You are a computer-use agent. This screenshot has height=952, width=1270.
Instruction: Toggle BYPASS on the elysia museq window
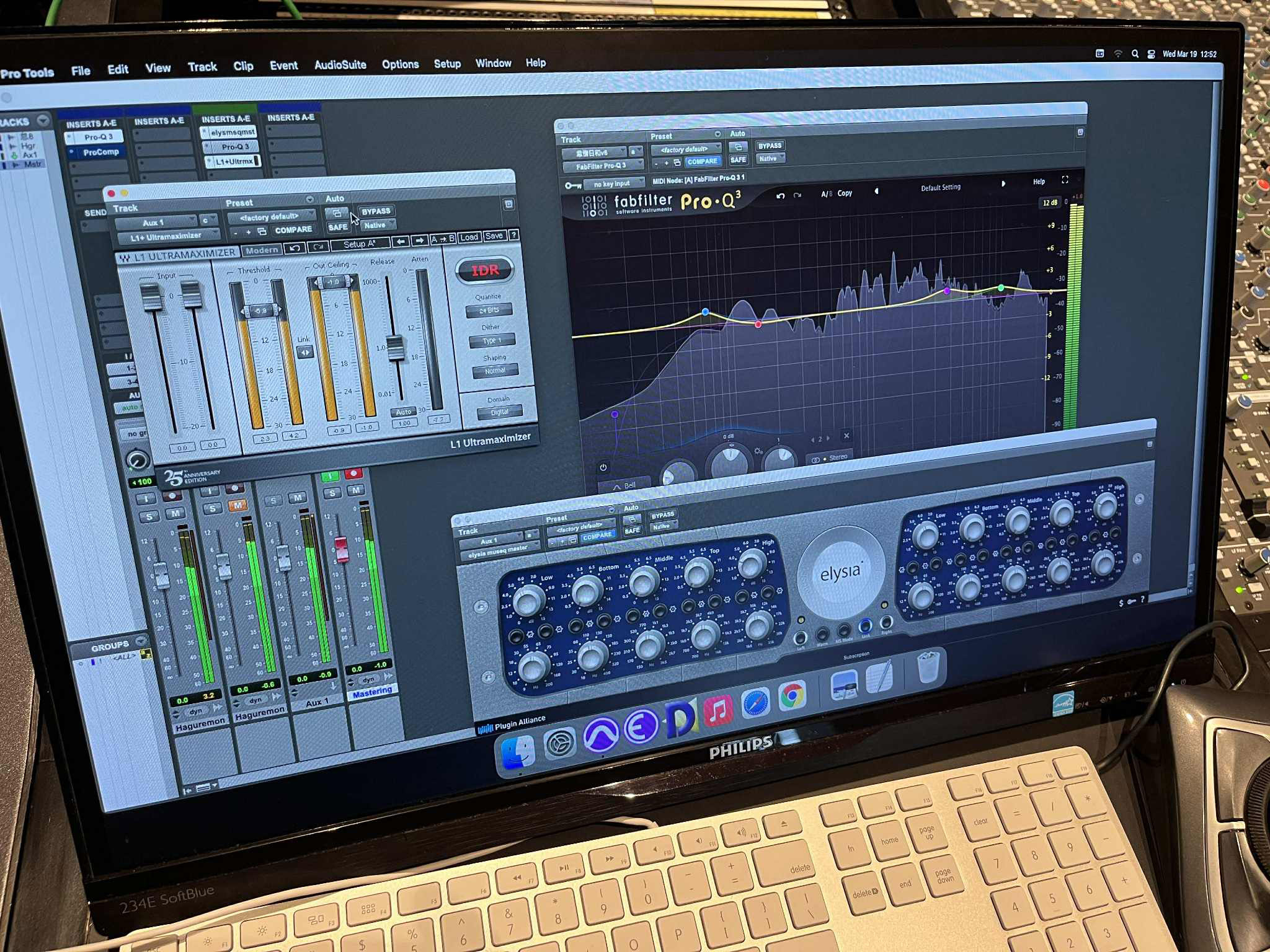coord(663,515)
